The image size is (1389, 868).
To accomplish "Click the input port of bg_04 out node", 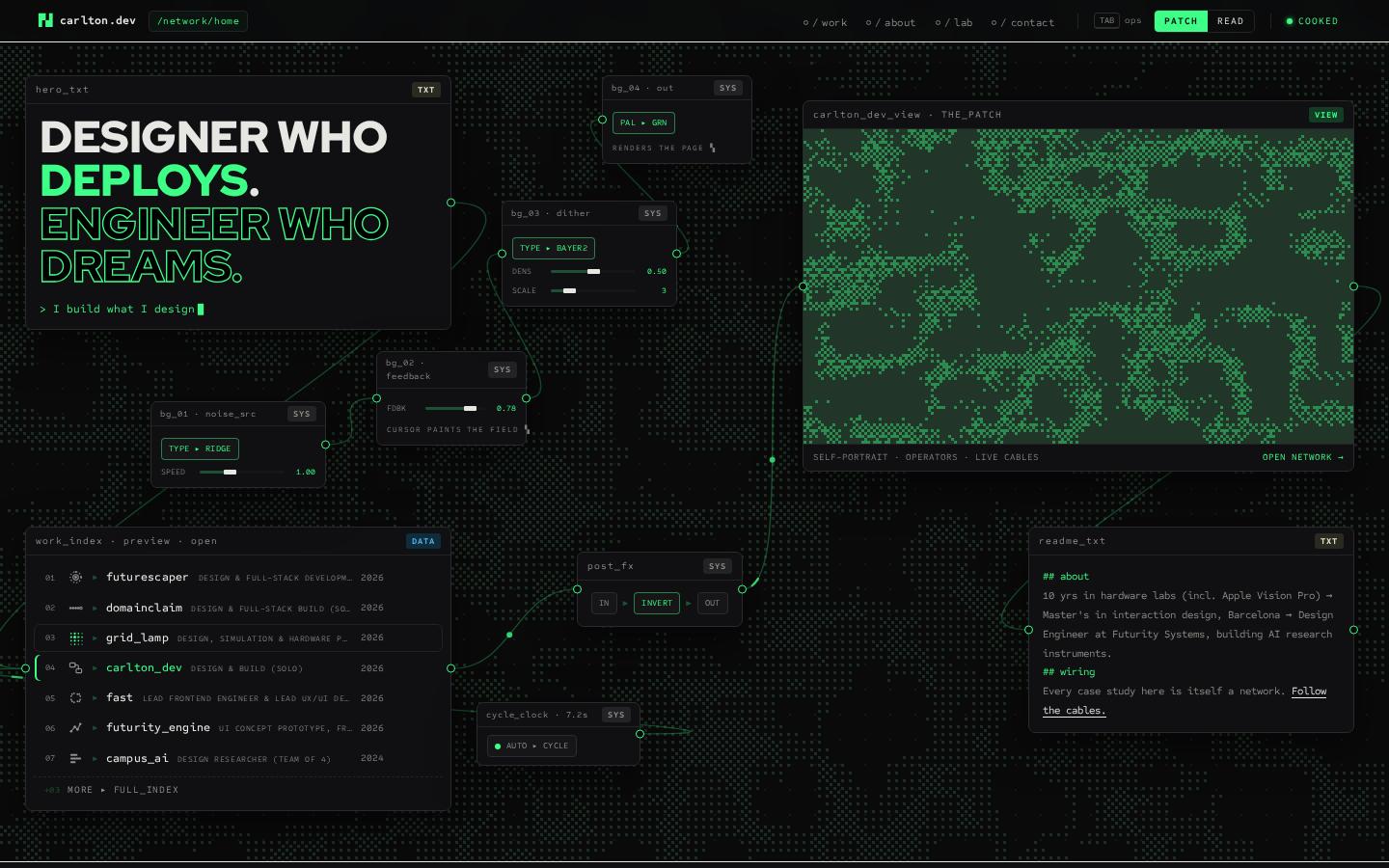I will coord(602,120).
